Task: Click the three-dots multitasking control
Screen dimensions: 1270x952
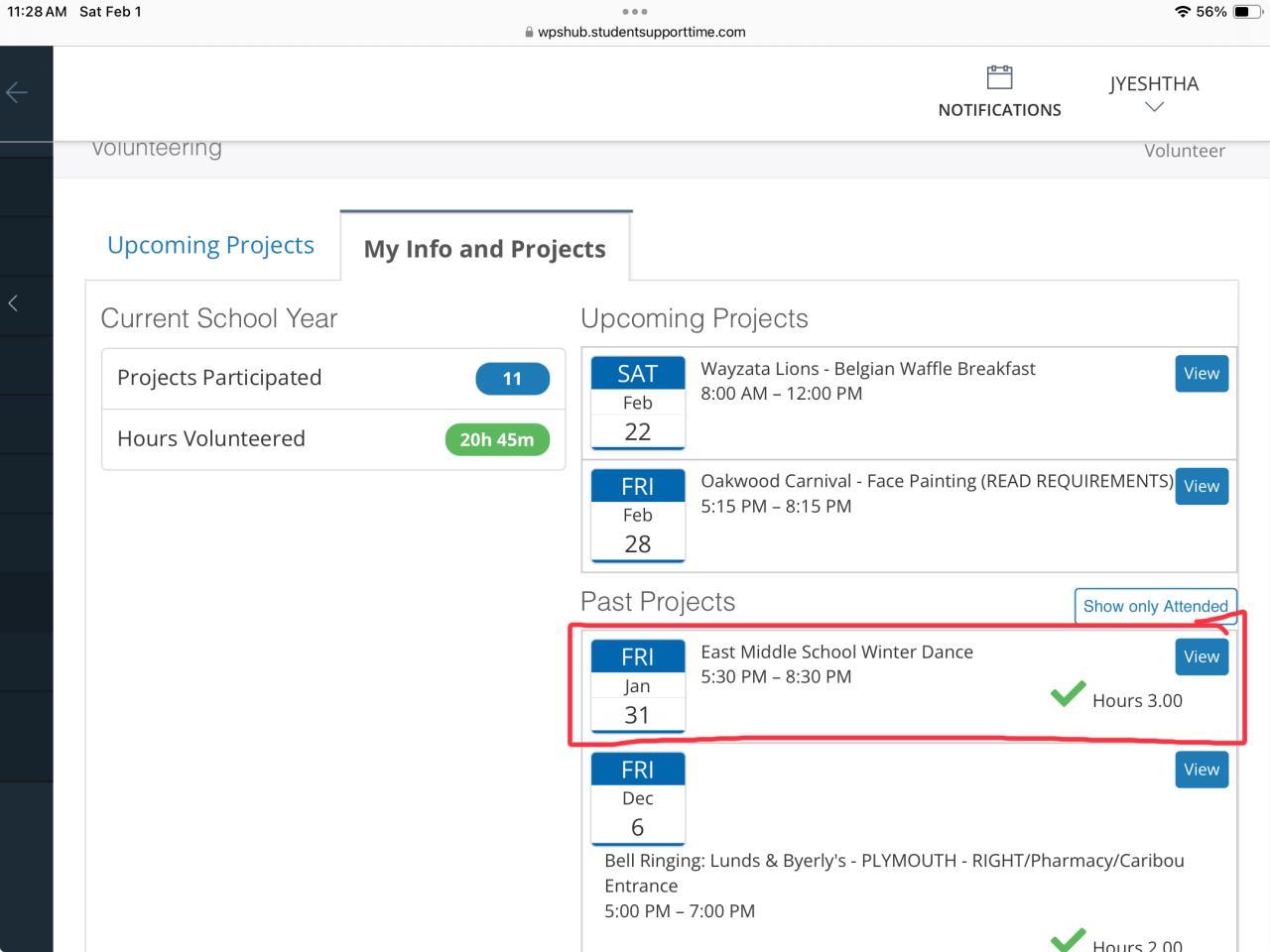Action: (x=634, y=12)
